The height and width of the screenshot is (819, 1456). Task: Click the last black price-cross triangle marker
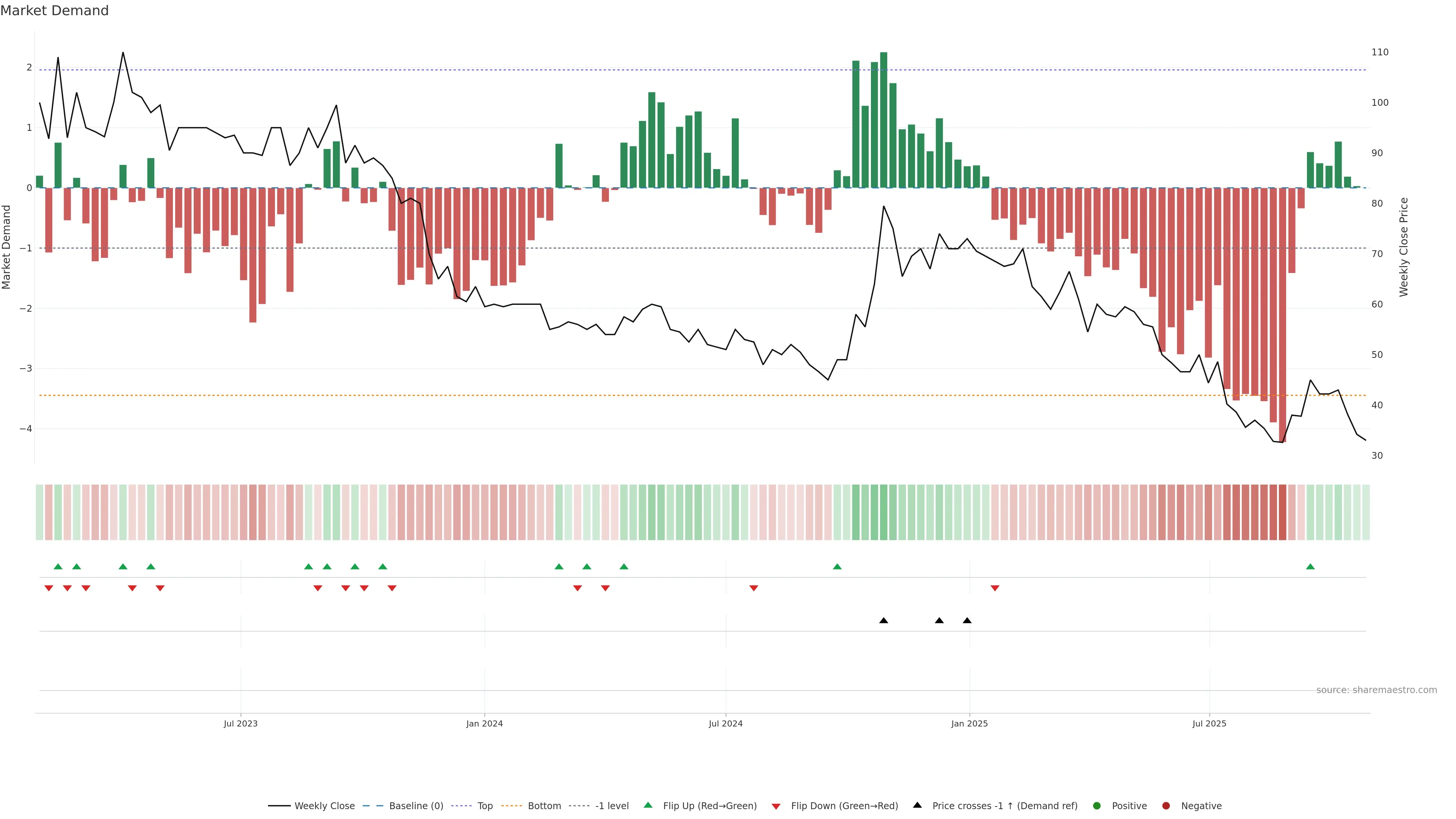967,621
